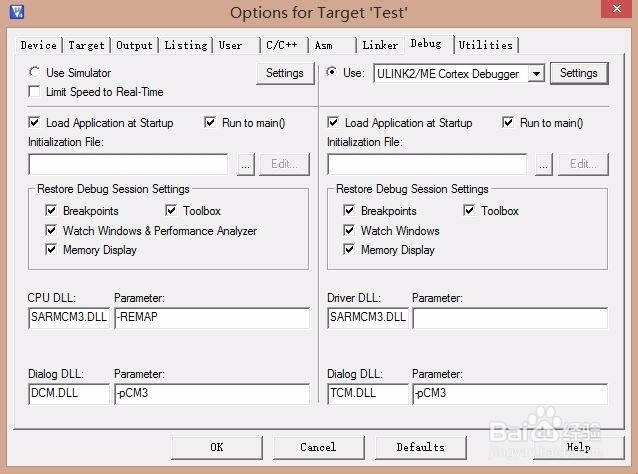This screenshot has width=638, height=474.
Task: Click the DCM.DLL Dialog DLL field
Action: [x=69, y=393]
